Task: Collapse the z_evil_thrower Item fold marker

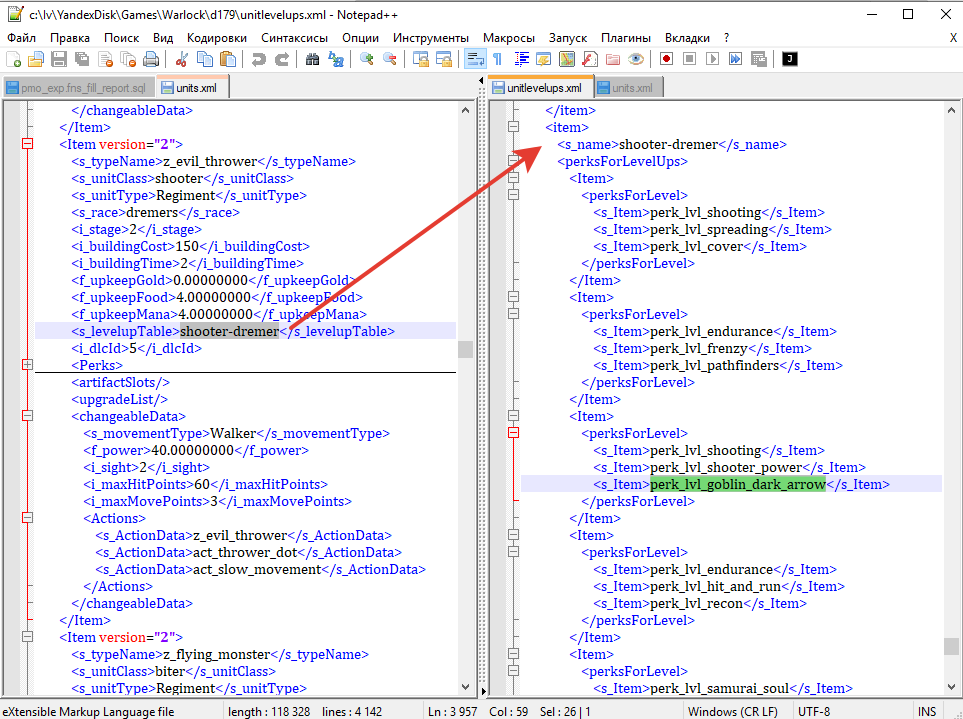Action: pos(27,145)
